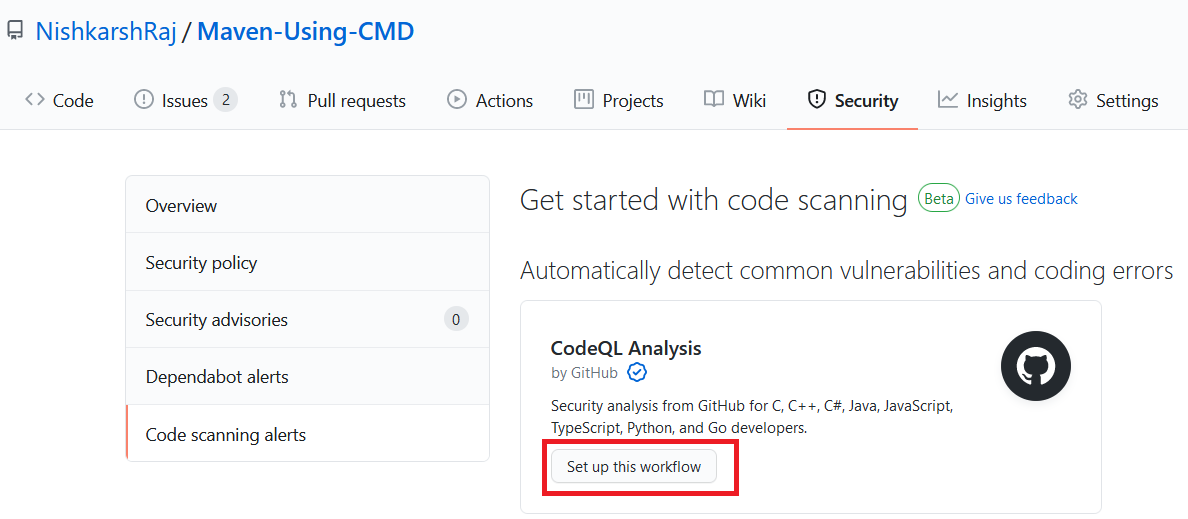Open Dependabot alerts in the sidebar

pos(217,377)
